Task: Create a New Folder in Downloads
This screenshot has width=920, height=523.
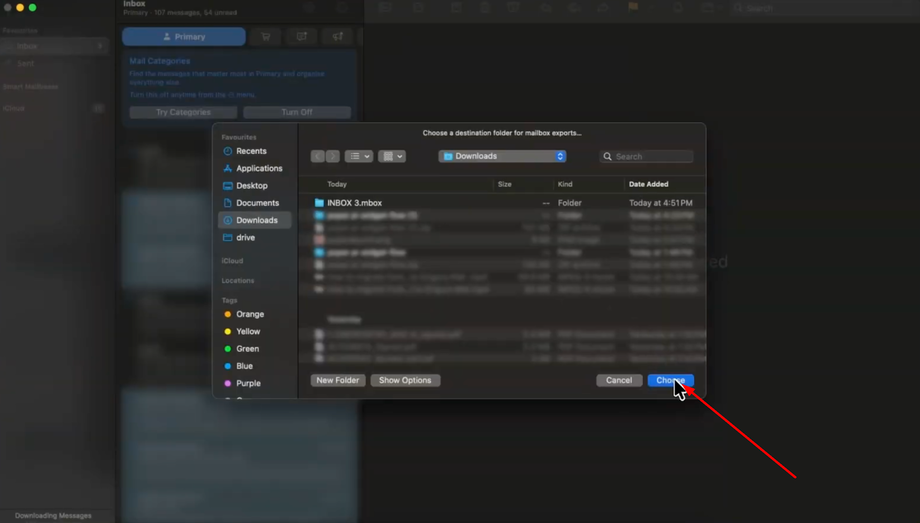Action: point(338,380)
